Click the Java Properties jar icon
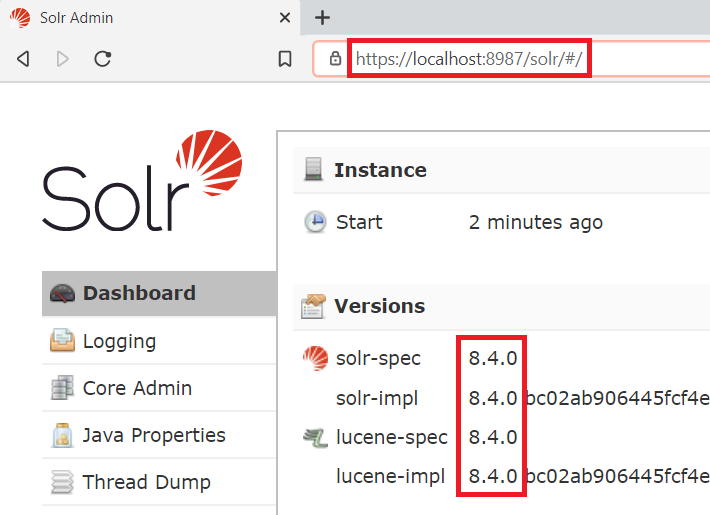The width and height of the screenshot is (710, 515). [x=62, y=435]
